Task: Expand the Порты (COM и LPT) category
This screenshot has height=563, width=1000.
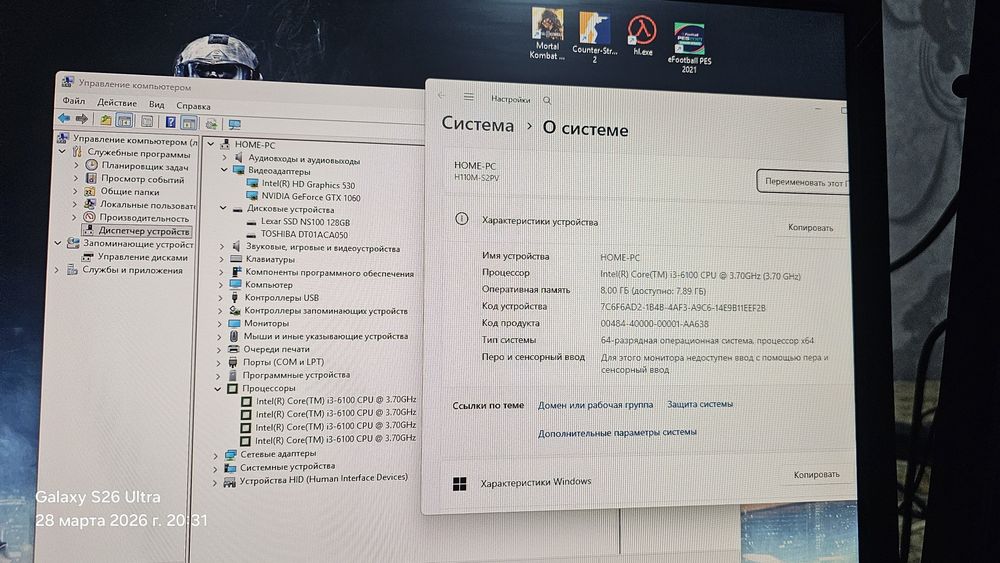Action: [219, 362]
